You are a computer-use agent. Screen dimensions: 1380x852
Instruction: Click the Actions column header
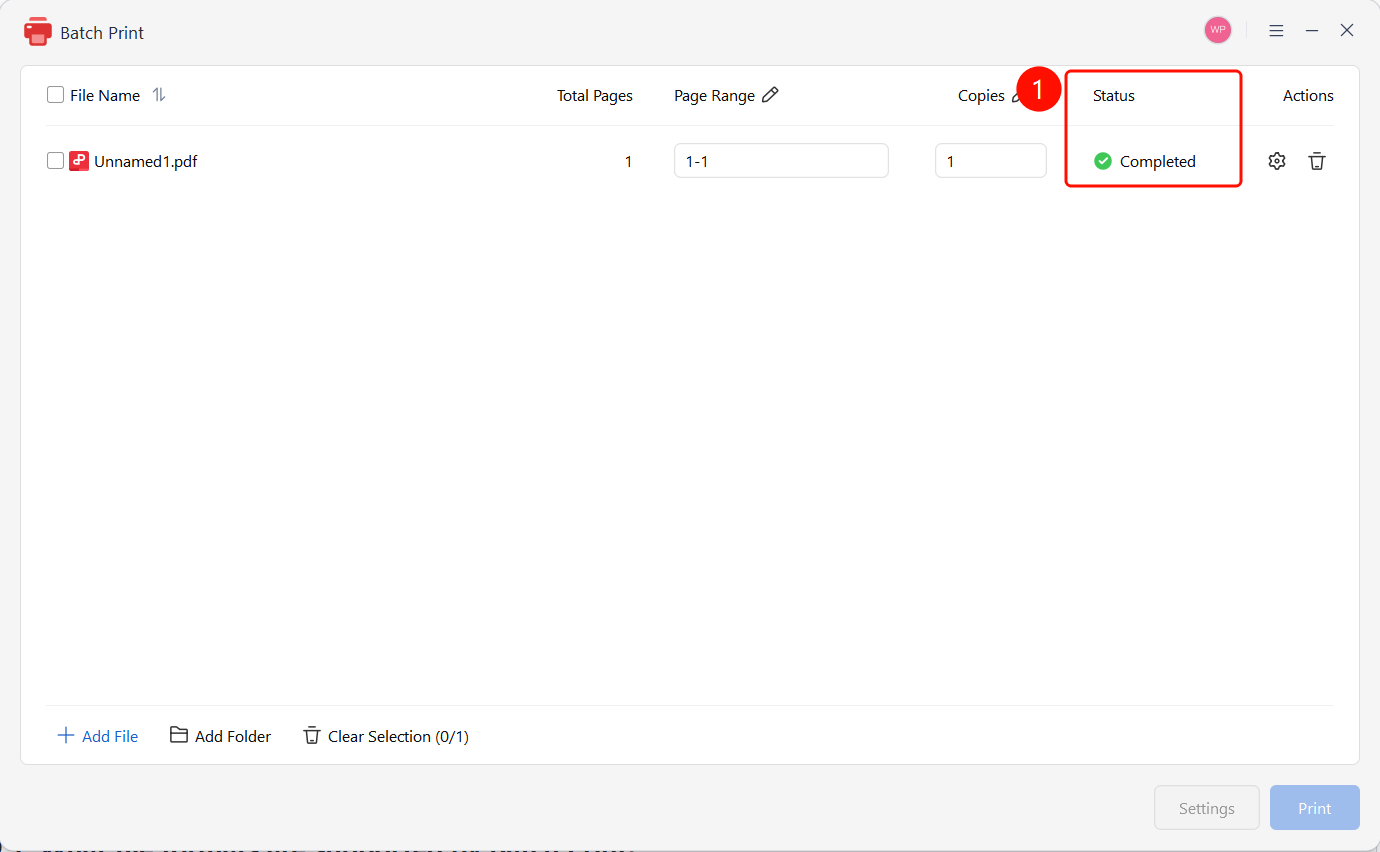point(1308,96)
